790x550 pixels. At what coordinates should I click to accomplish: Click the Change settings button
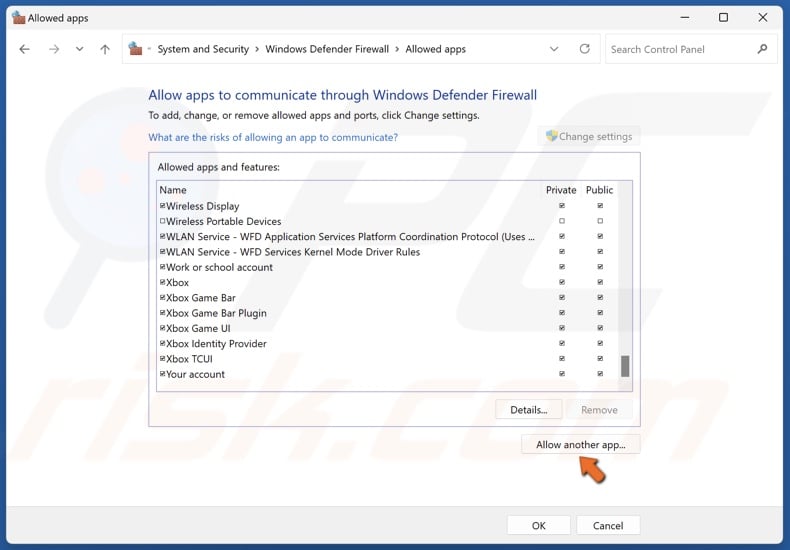tap(588, 136)
